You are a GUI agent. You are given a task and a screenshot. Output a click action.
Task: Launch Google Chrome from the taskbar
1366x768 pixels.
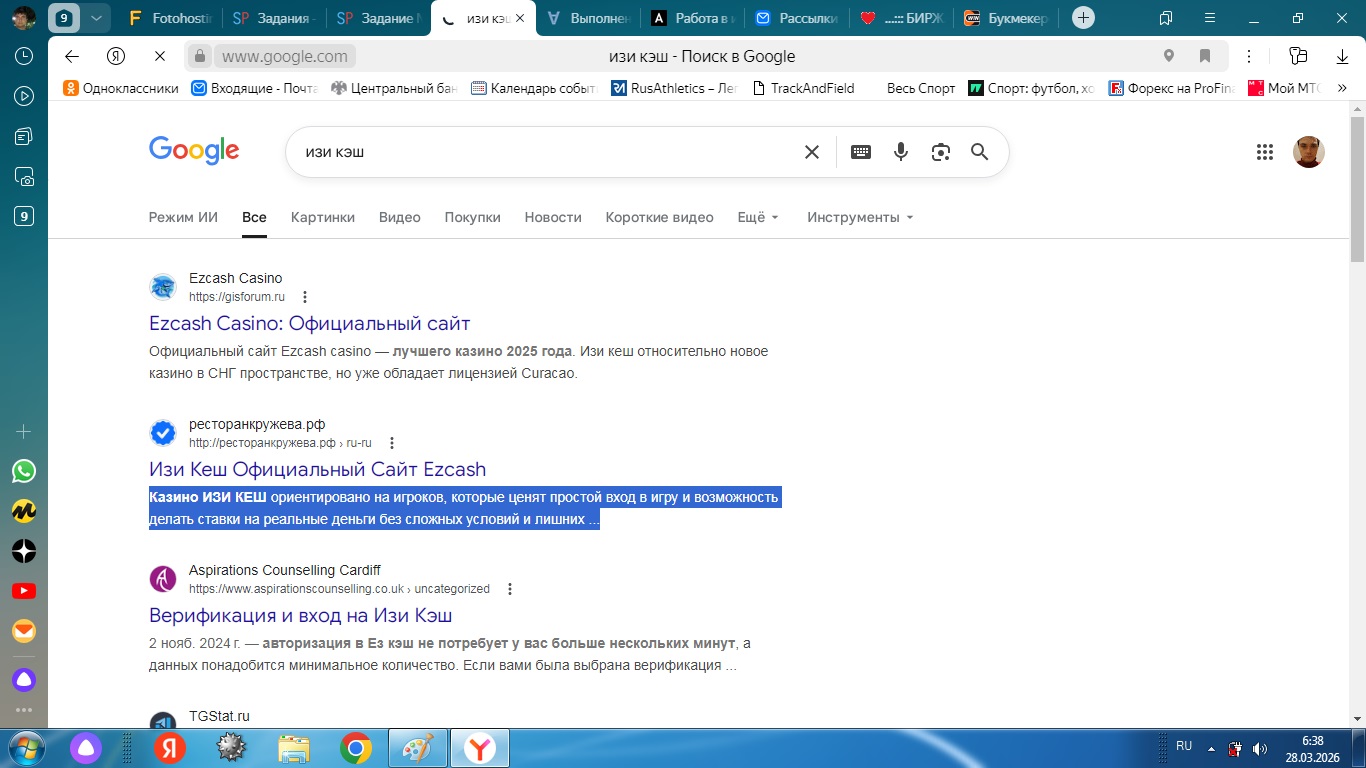coord(355,748)
